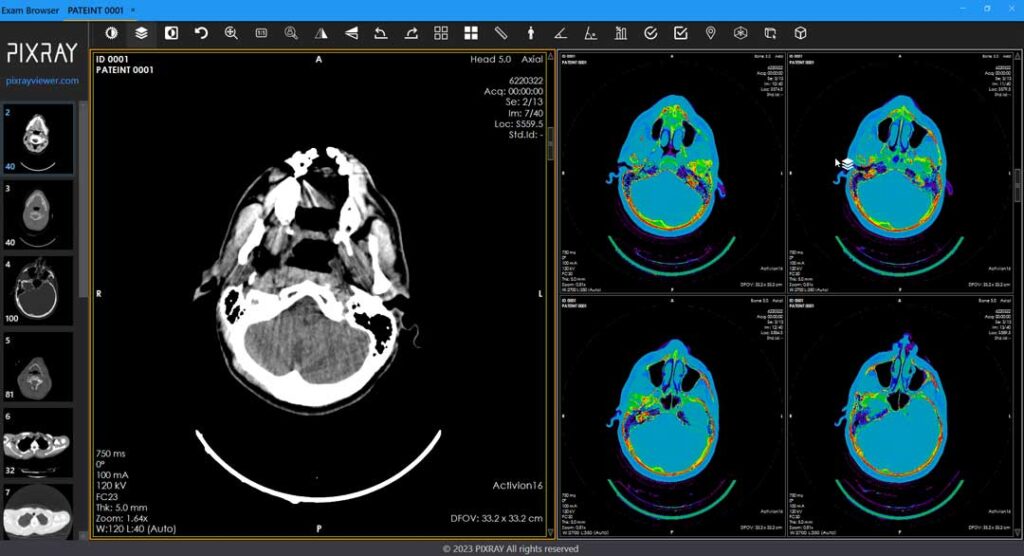Click the flip horizontal triangle icon
The width and height of the screenshot is (1024, 556).
tap(321, 33)
